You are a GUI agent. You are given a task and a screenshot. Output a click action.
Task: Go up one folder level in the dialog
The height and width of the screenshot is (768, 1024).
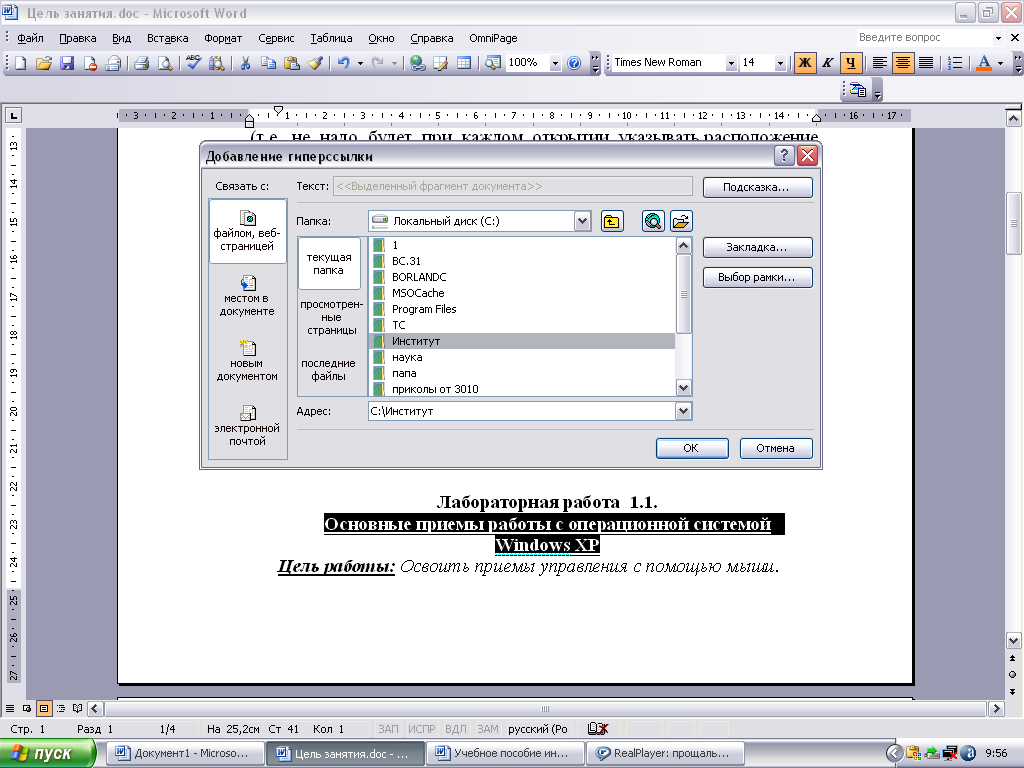coord(612,221)
